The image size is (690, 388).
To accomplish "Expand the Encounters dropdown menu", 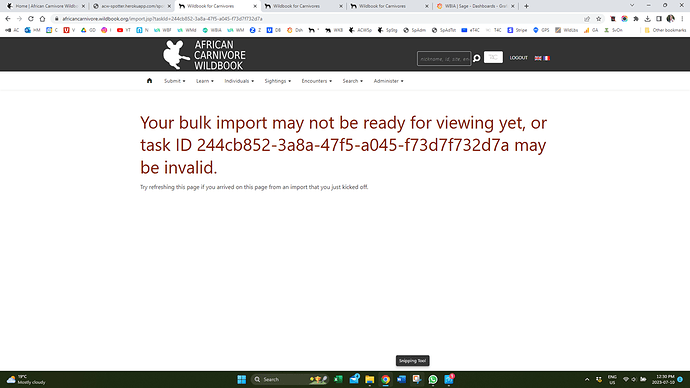I will pos(316,81).
